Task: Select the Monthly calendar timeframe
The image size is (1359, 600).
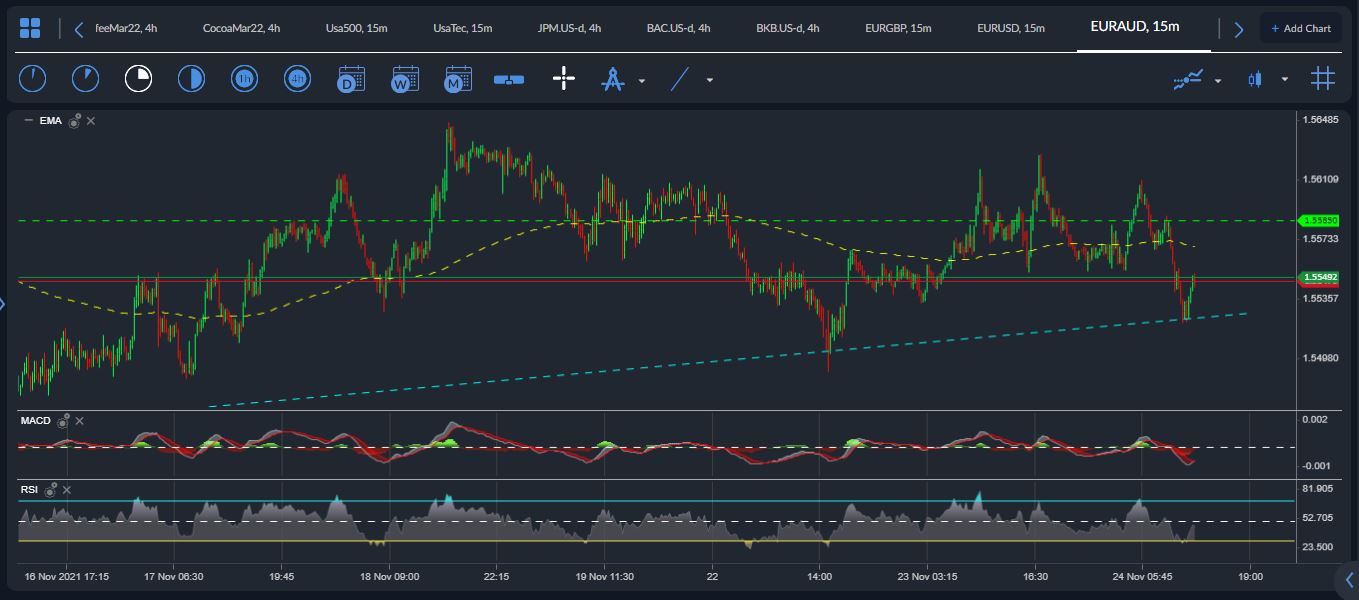Action: click(x=457, y=78)
